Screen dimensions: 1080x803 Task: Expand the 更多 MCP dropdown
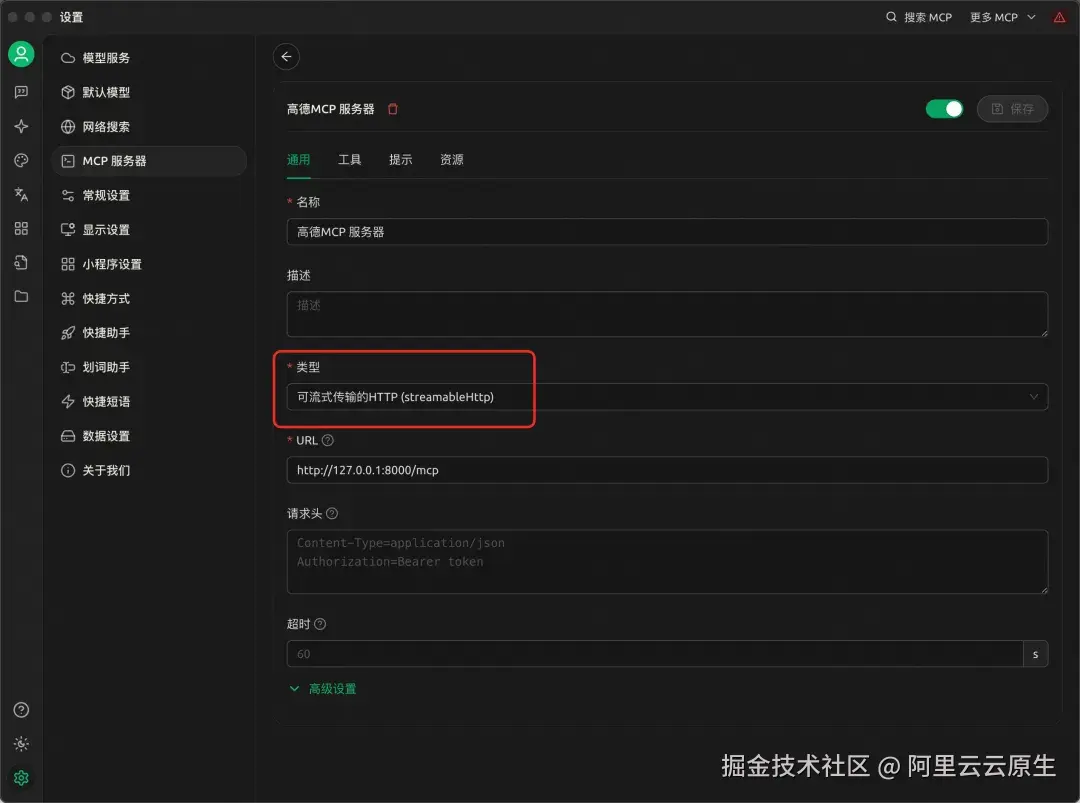[x=1003, y=17]
